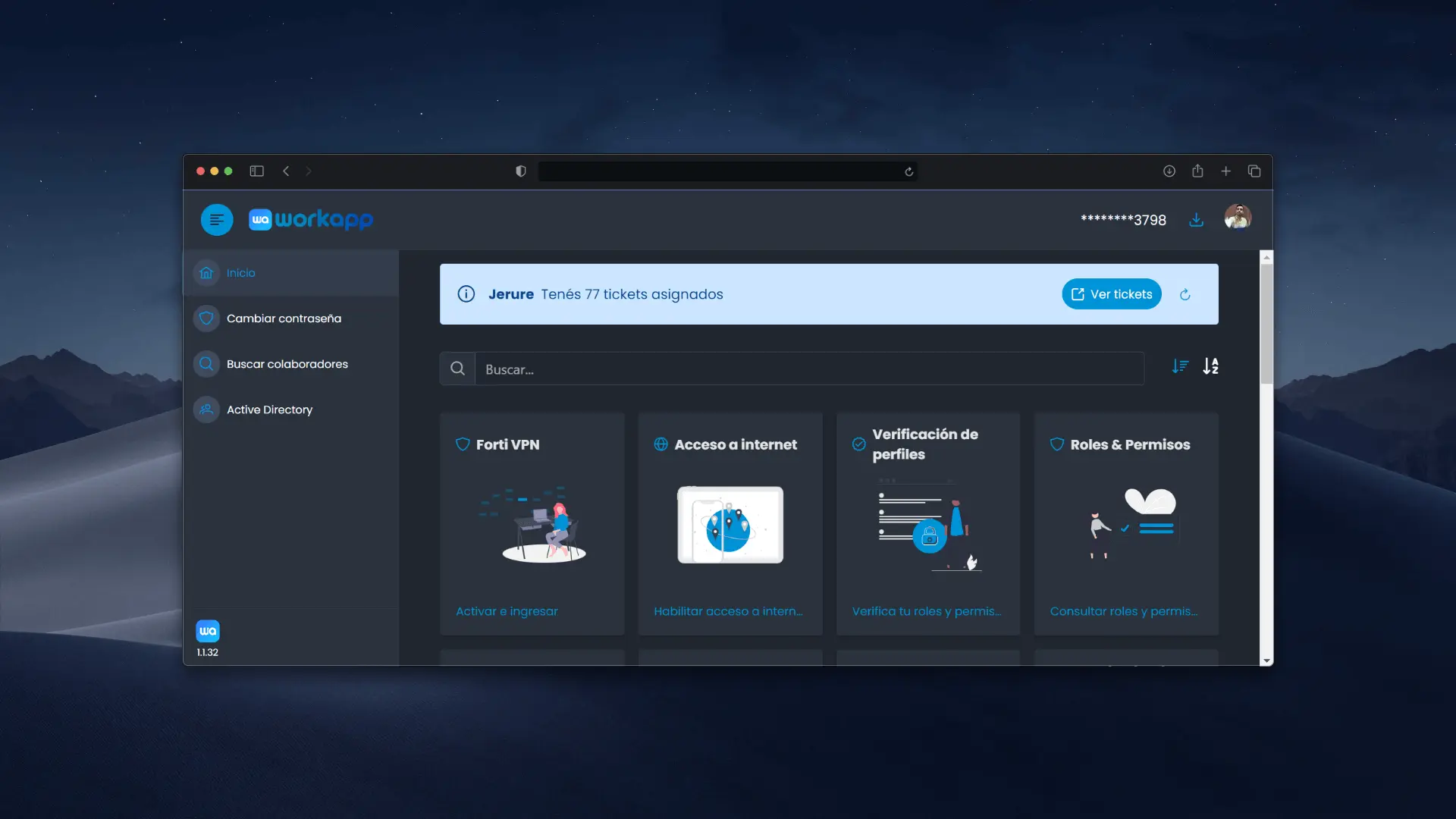Select Cambiar contraseña in the sidebar
The width and height of the screenshot is (1456, 819).
(284, 318)
